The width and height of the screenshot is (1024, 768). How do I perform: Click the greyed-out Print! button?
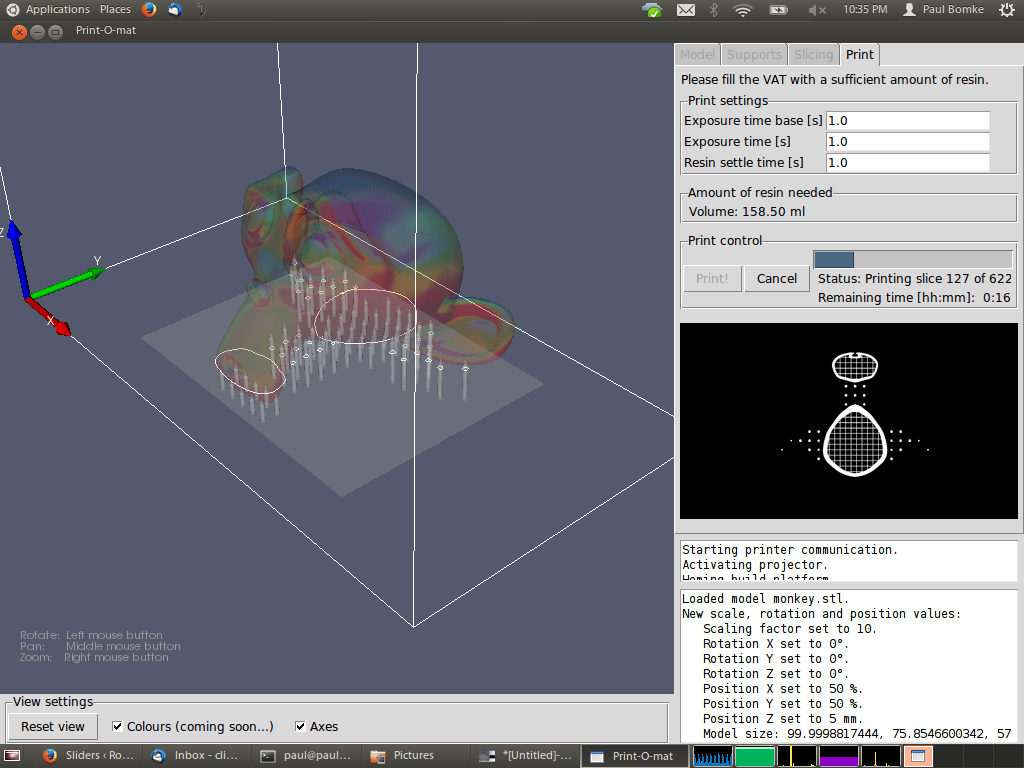click(712, 278)
